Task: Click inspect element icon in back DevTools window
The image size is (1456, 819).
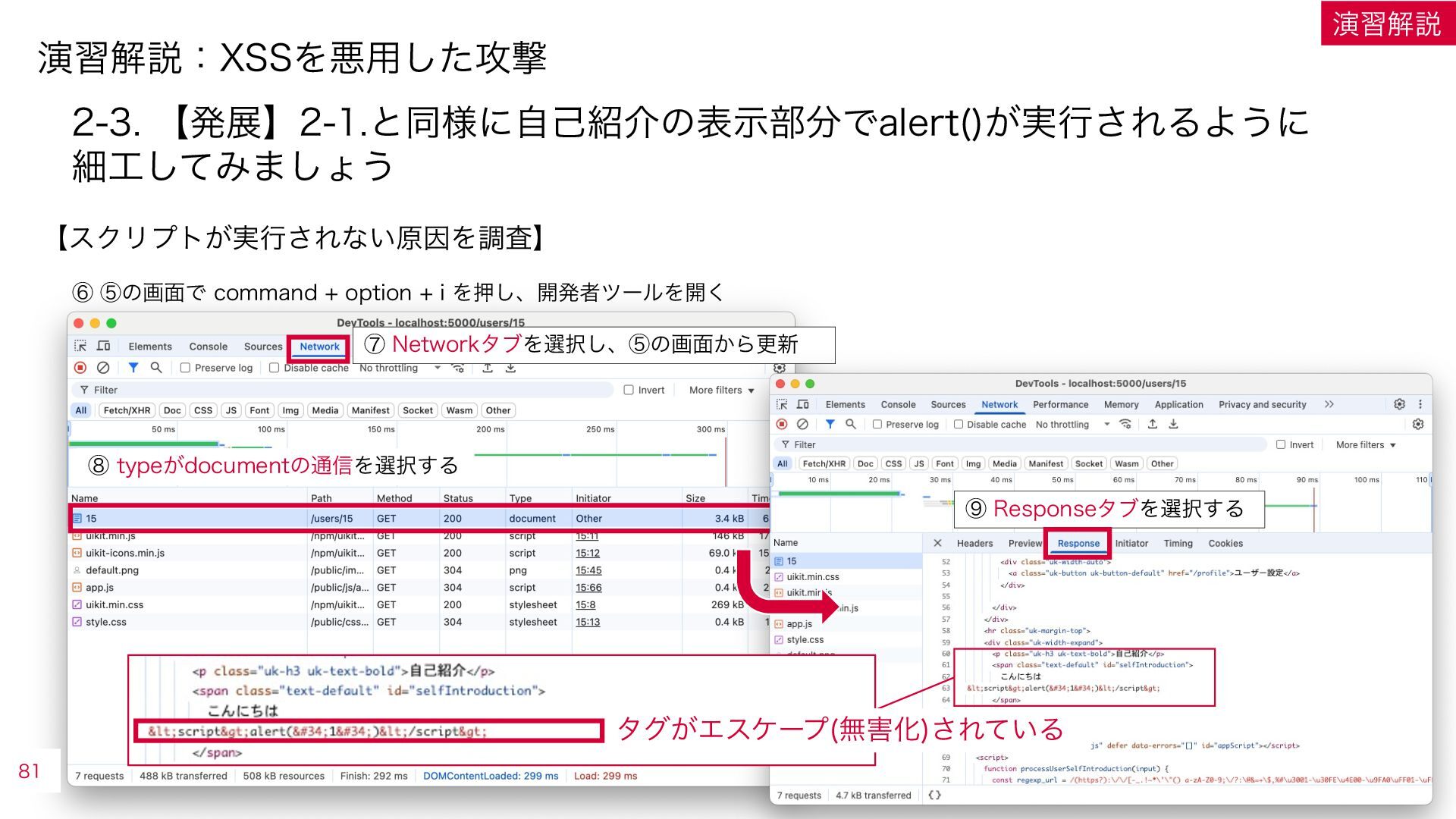Action: tap(80, 347)
